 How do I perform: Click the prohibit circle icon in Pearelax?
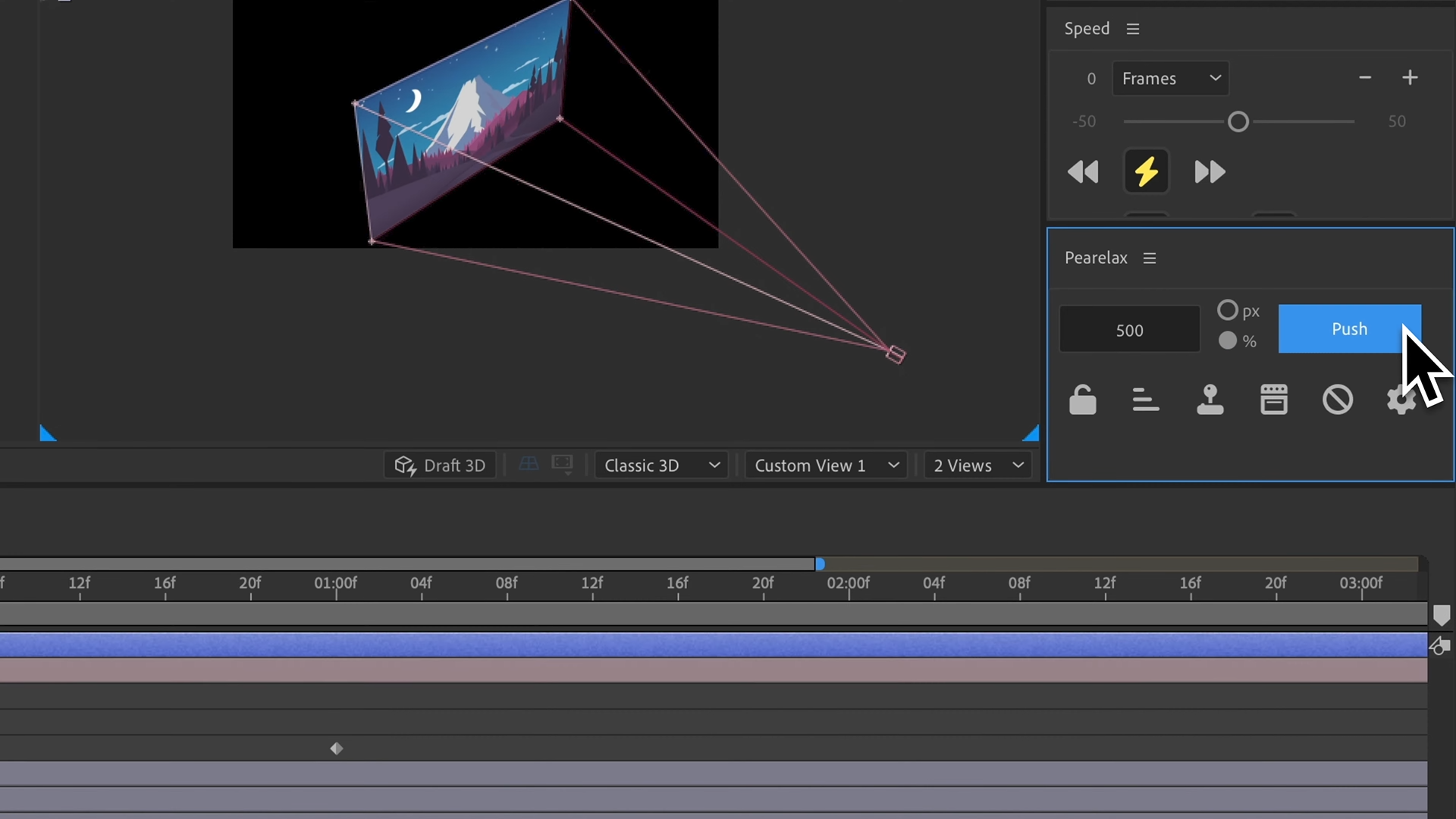[1337, 400]
